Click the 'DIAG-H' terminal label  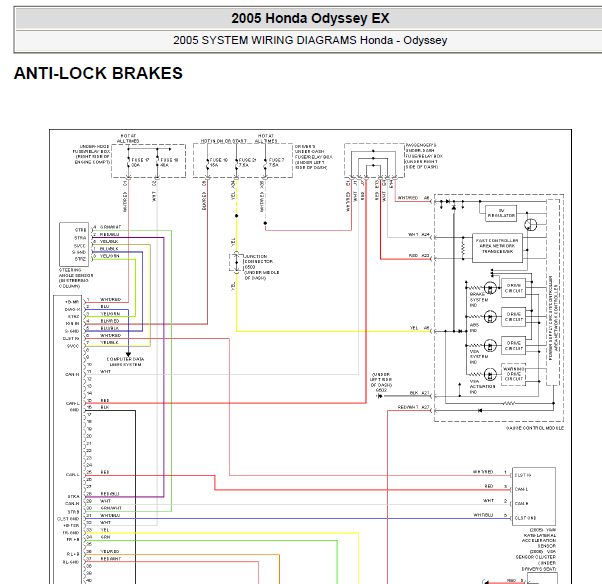pyautogui.click(x=72, y=309)
